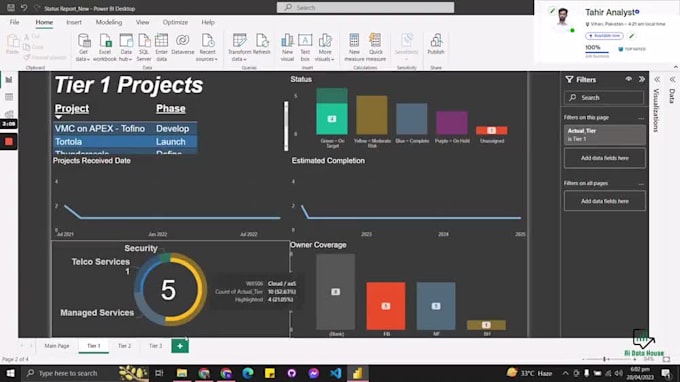The height and width of the screenshot is (382, 680).
Task: Open Microsoft Edge from taskbar
Action: [x=248, y=373]
